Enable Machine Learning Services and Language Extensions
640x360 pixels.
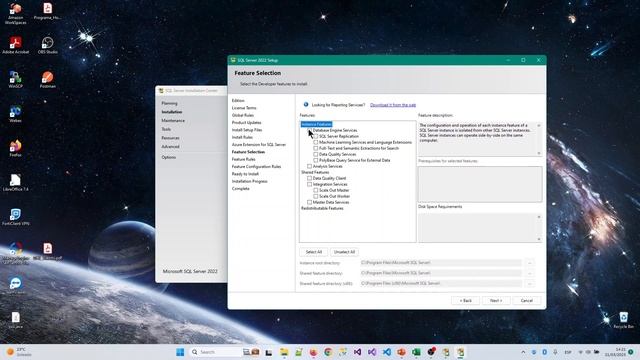pos(316,142)
